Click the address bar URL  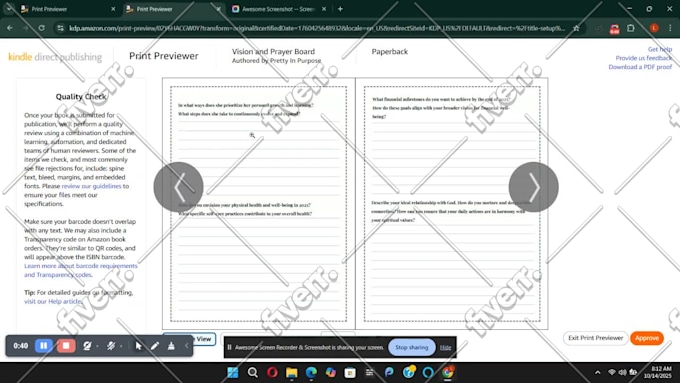pyautogui.click(x=317, y=28)
